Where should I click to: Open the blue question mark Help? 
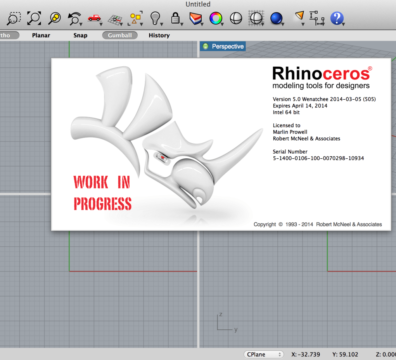tap(337, 18)
